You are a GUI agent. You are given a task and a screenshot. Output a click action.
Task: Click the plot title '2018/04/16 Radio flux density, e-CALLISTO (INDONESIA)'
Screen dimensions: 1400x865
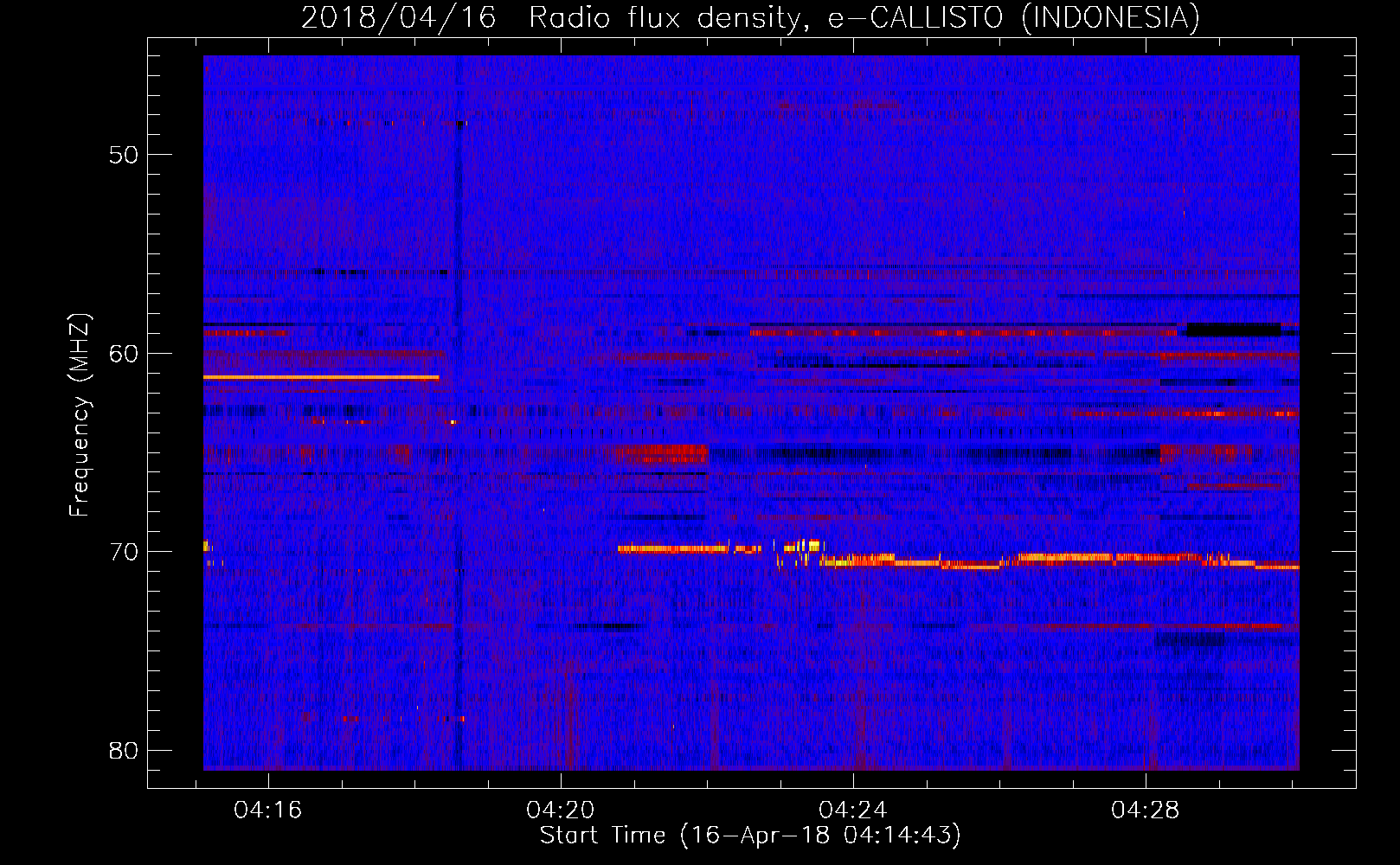coord(750,17)
